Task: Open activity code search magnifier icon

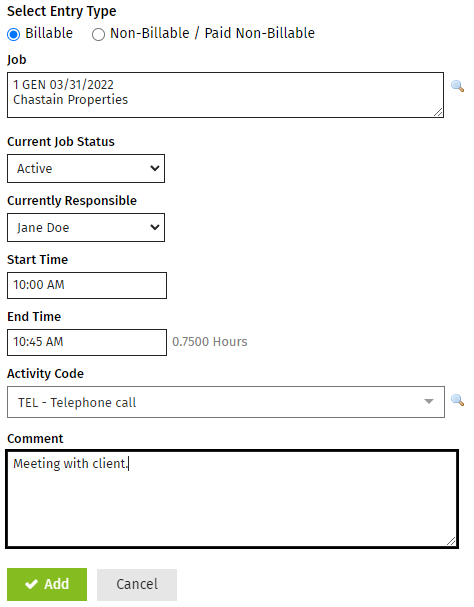Action: point(457,400)
